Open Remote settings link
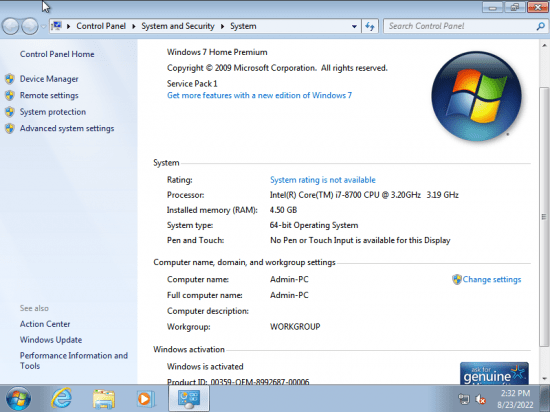The image size is (550, 412). point(49,95)
